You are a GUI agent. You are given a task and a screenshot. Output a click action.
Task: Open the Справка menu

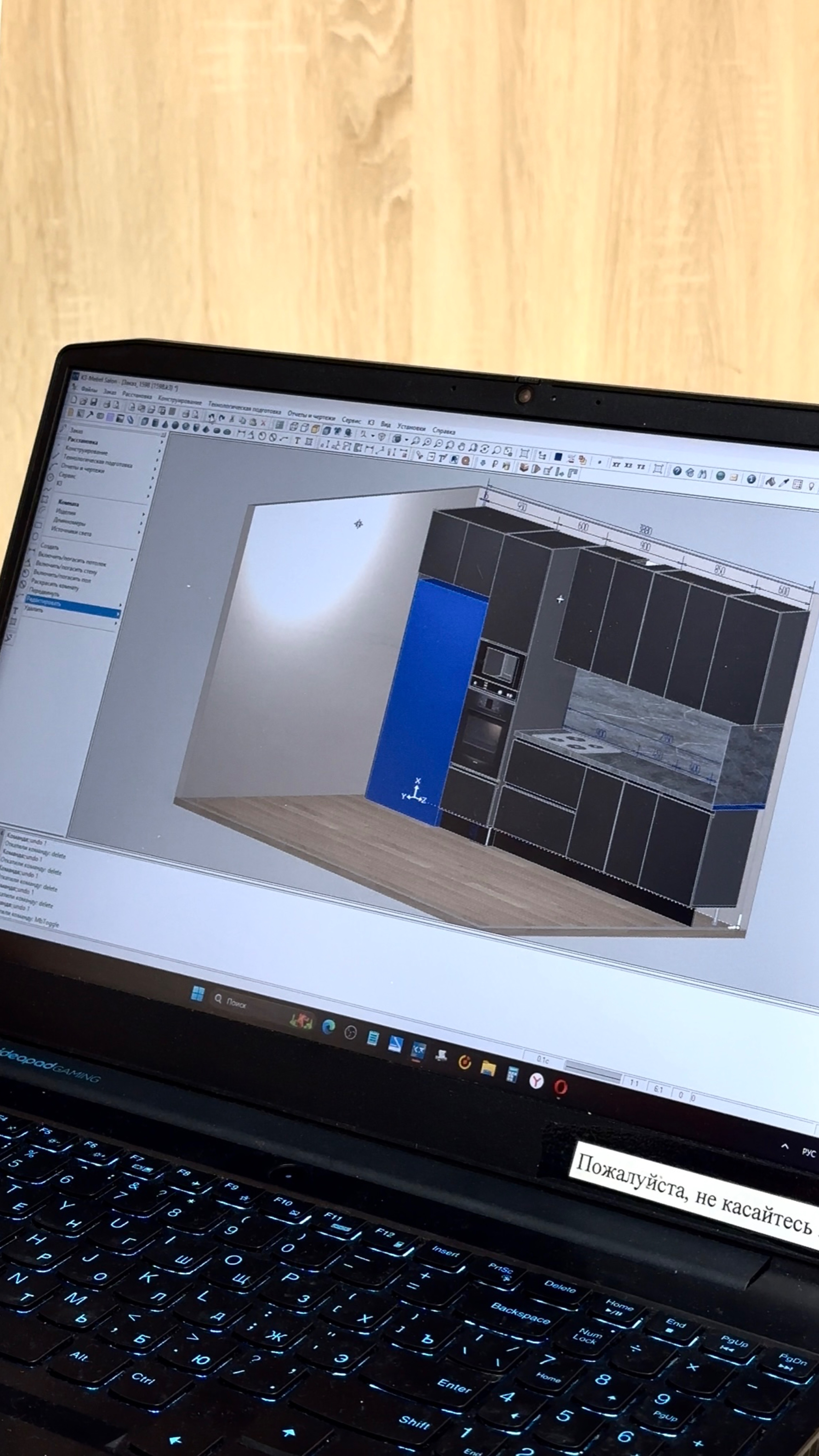[x=444, y=431]
